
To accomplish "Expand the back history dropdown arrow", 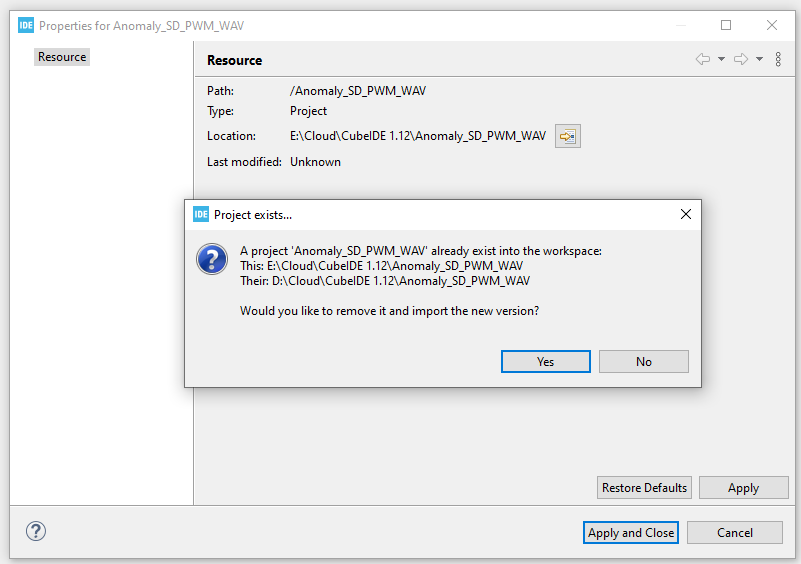I will [x=721, y=60].
